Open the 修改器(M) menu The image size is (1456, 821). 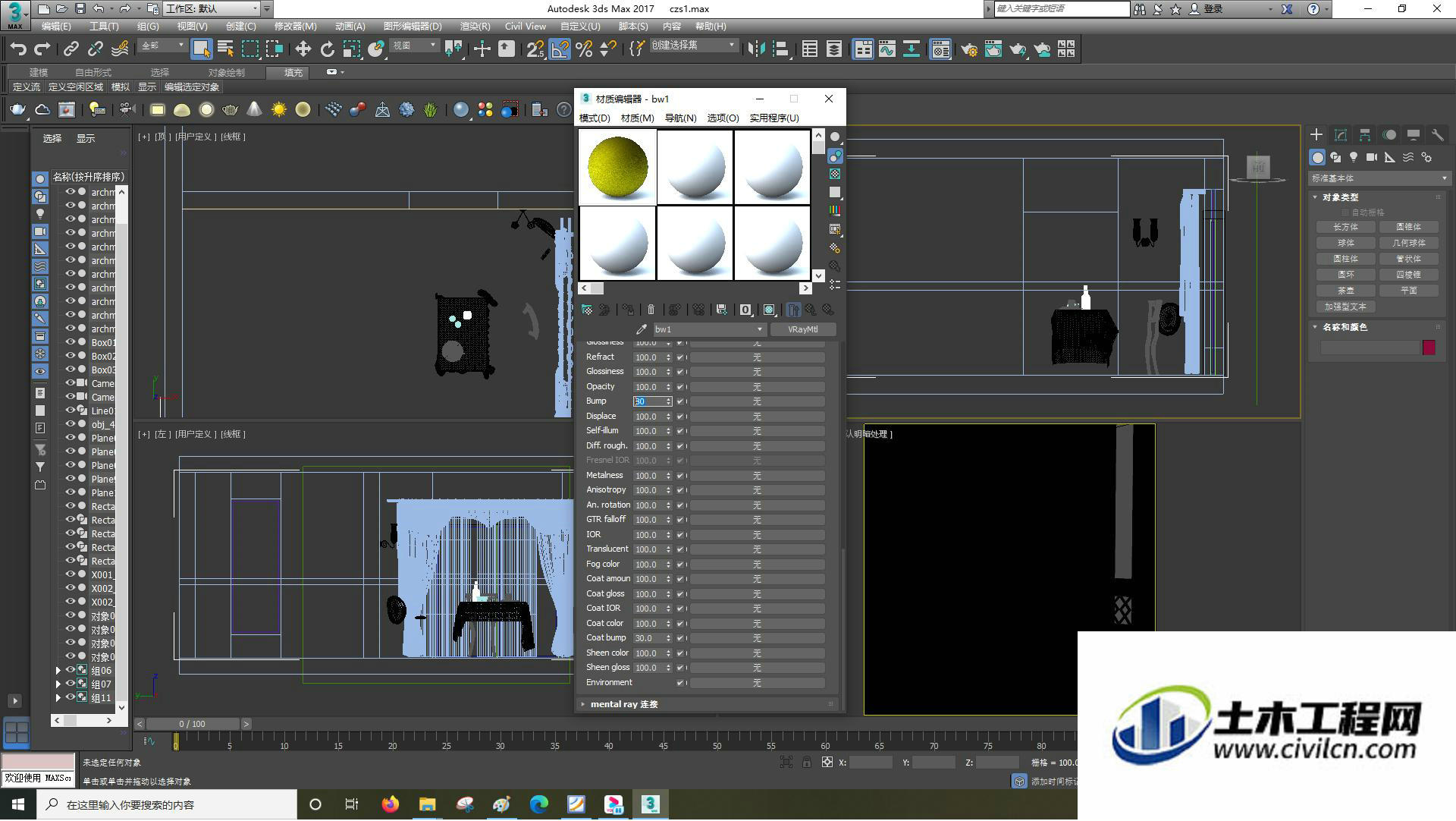pyautogui.click(x=295, y=27)
